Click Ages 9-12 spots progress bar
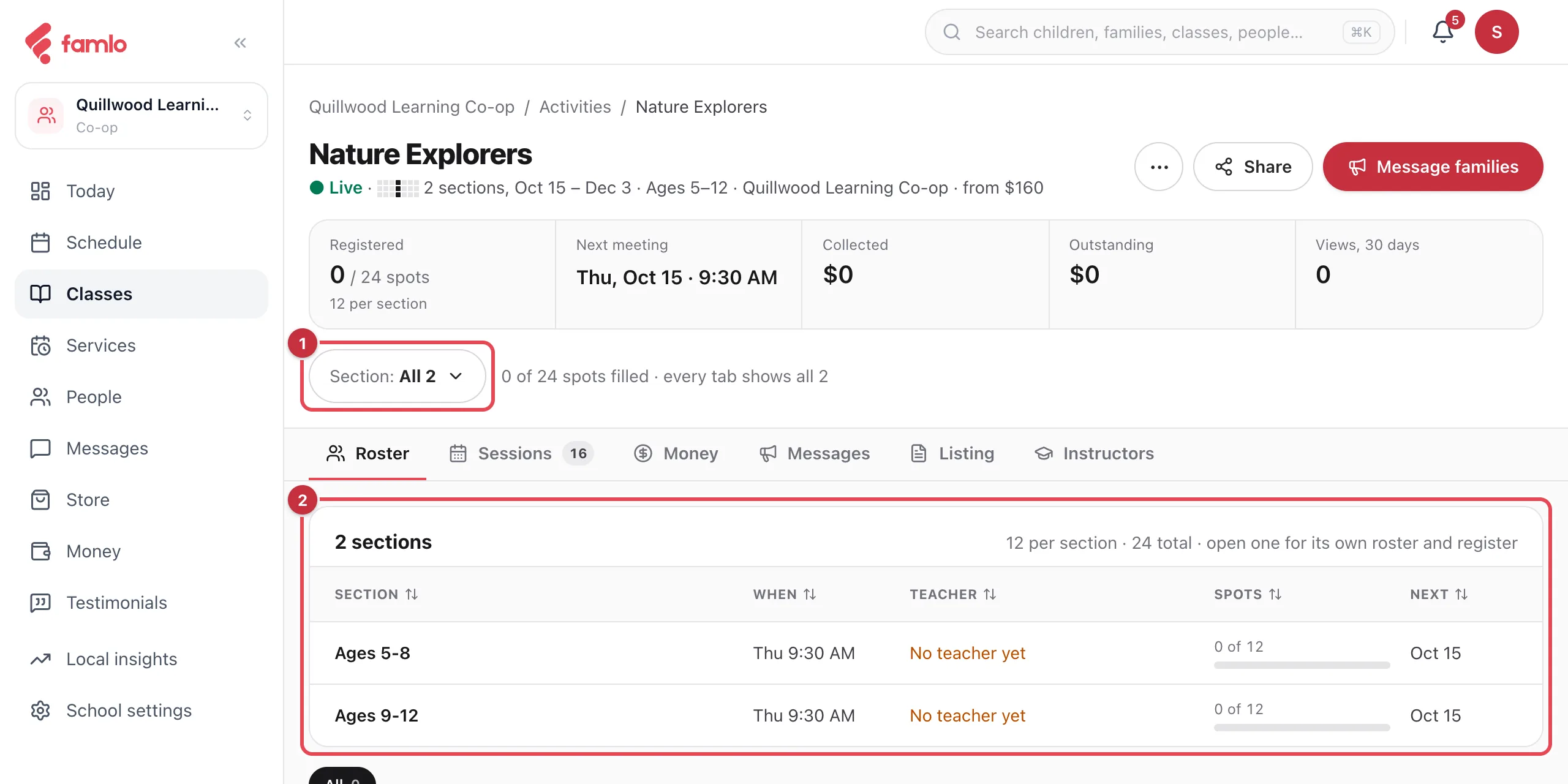 coord(1302,728)
